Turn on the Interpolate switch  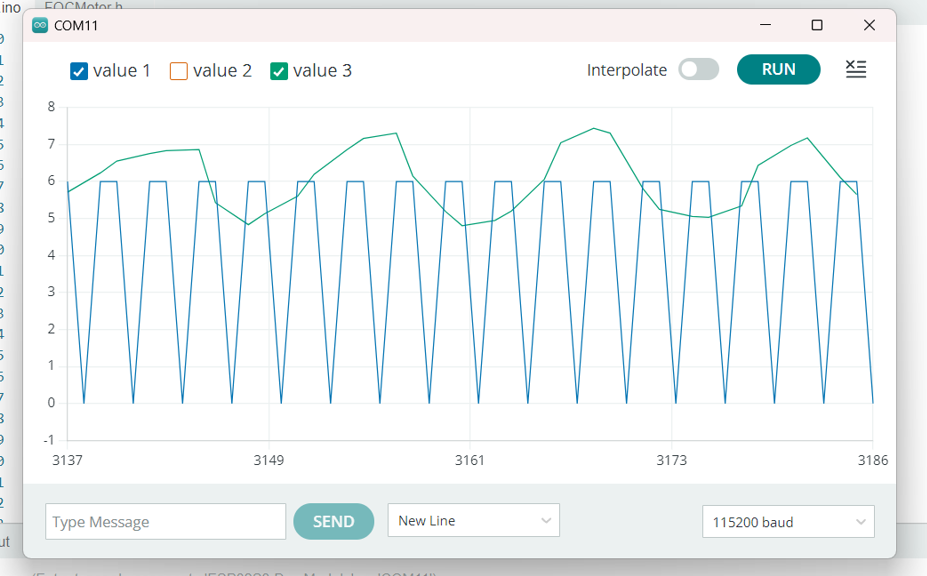point(698,69)
